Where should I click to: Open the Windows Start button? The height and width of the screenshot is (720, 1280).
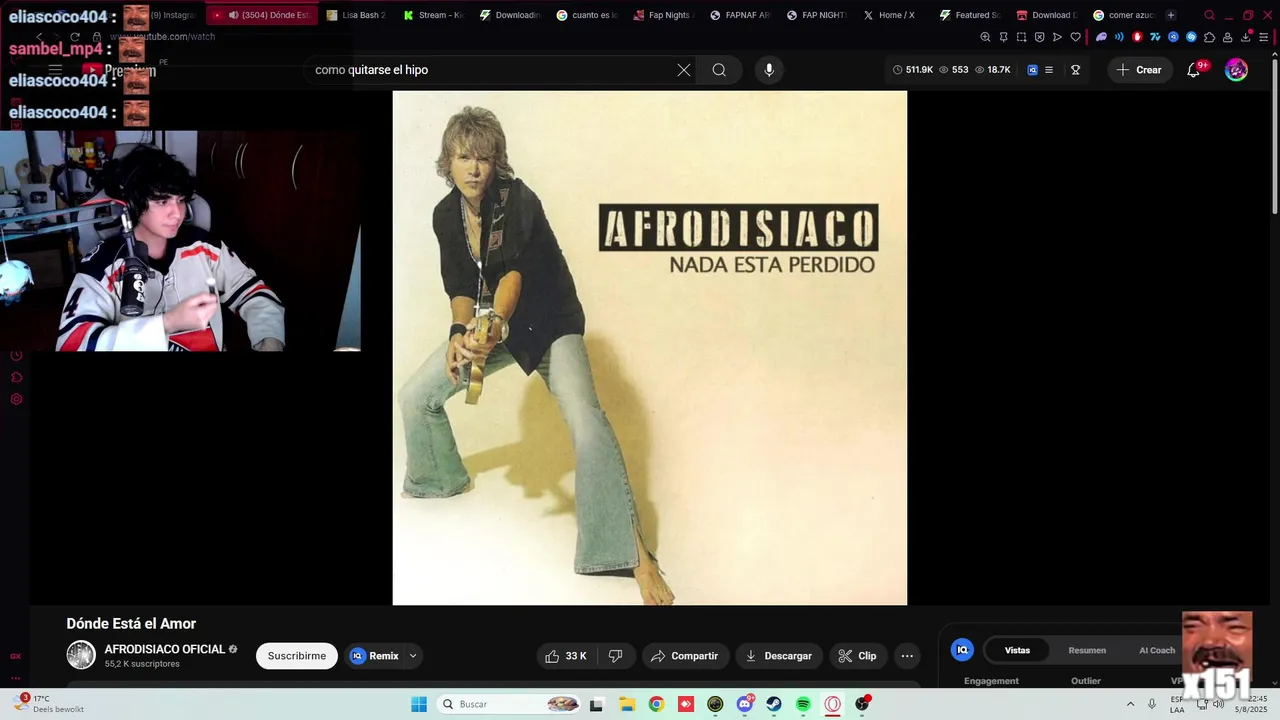pos(419,704)
